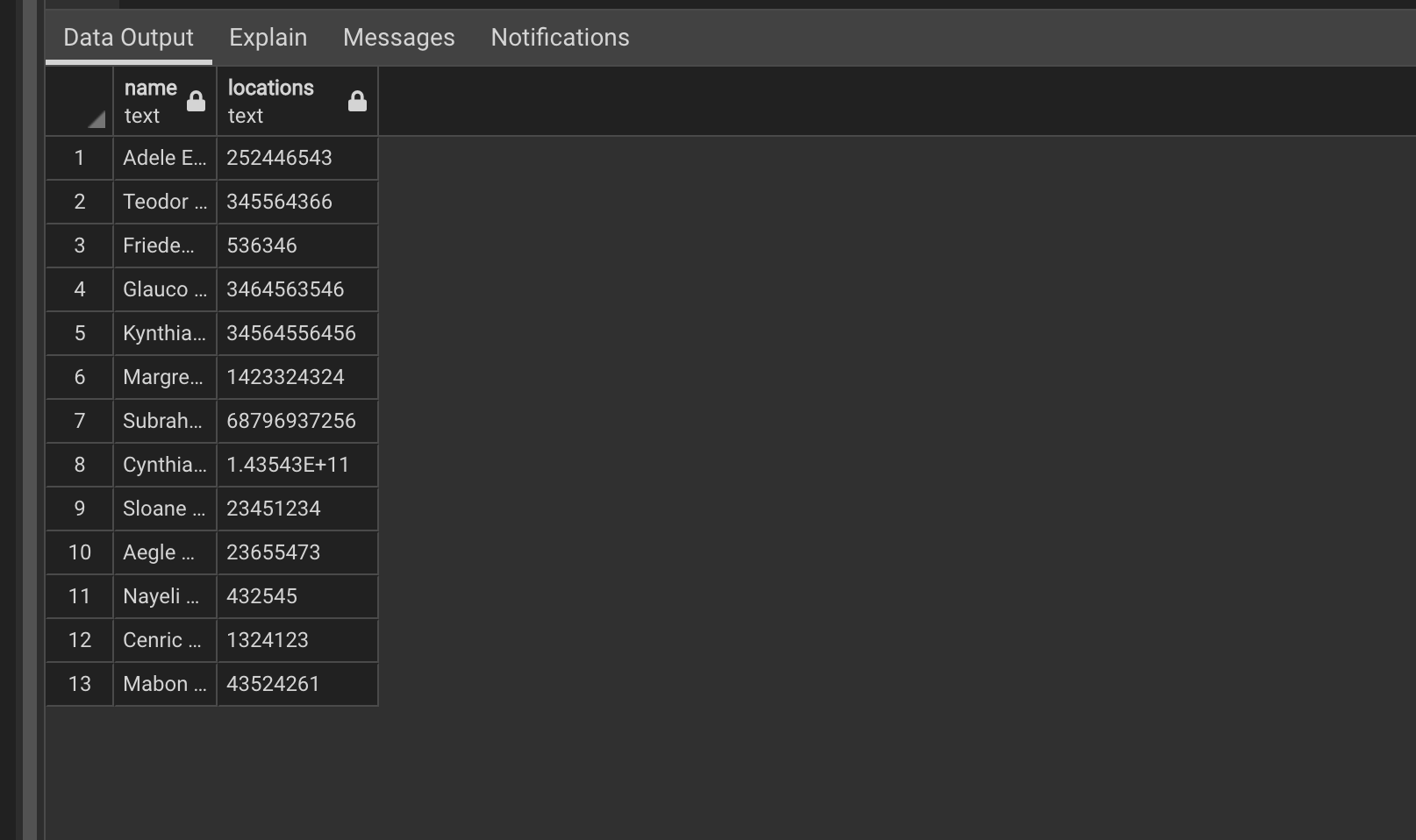Screen dimensions: 1416x840
Task: Select row number 1 header
Action: [80, 158]
